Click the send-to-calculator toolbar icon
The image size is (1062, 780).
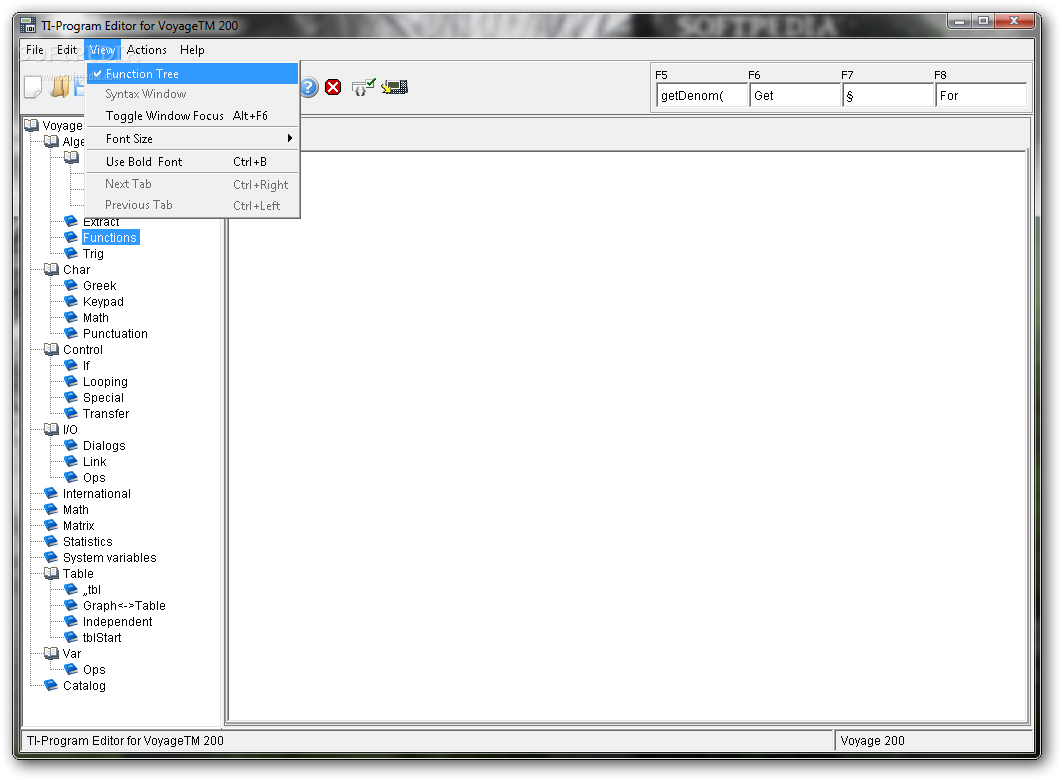[394, 87]
